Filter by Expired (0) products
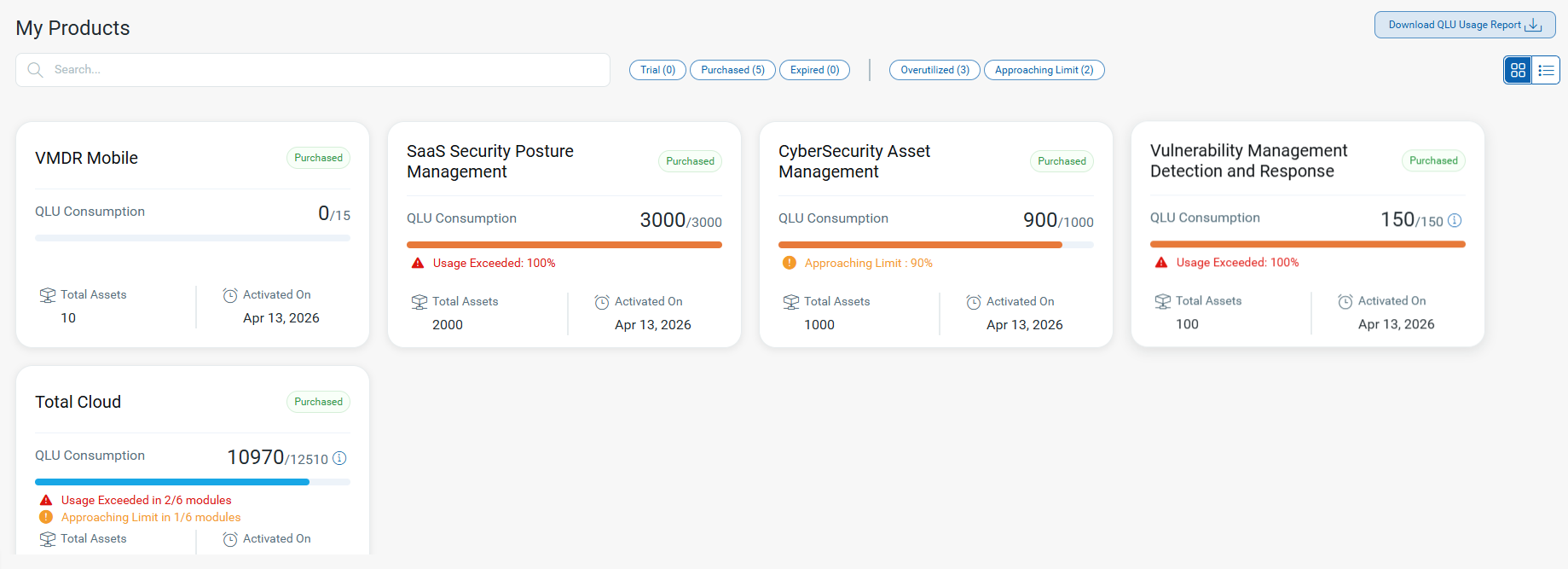This screenshot has width=1568, height=569. (814, 70)
